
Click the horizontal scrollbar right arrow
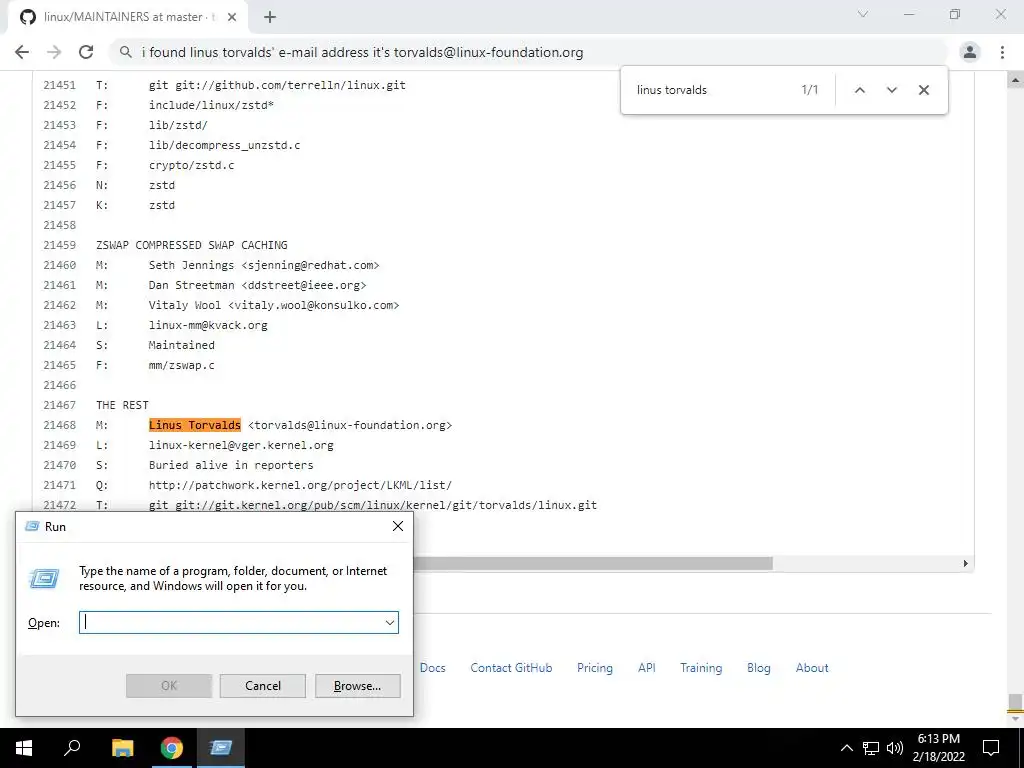(x=965, y=564)
